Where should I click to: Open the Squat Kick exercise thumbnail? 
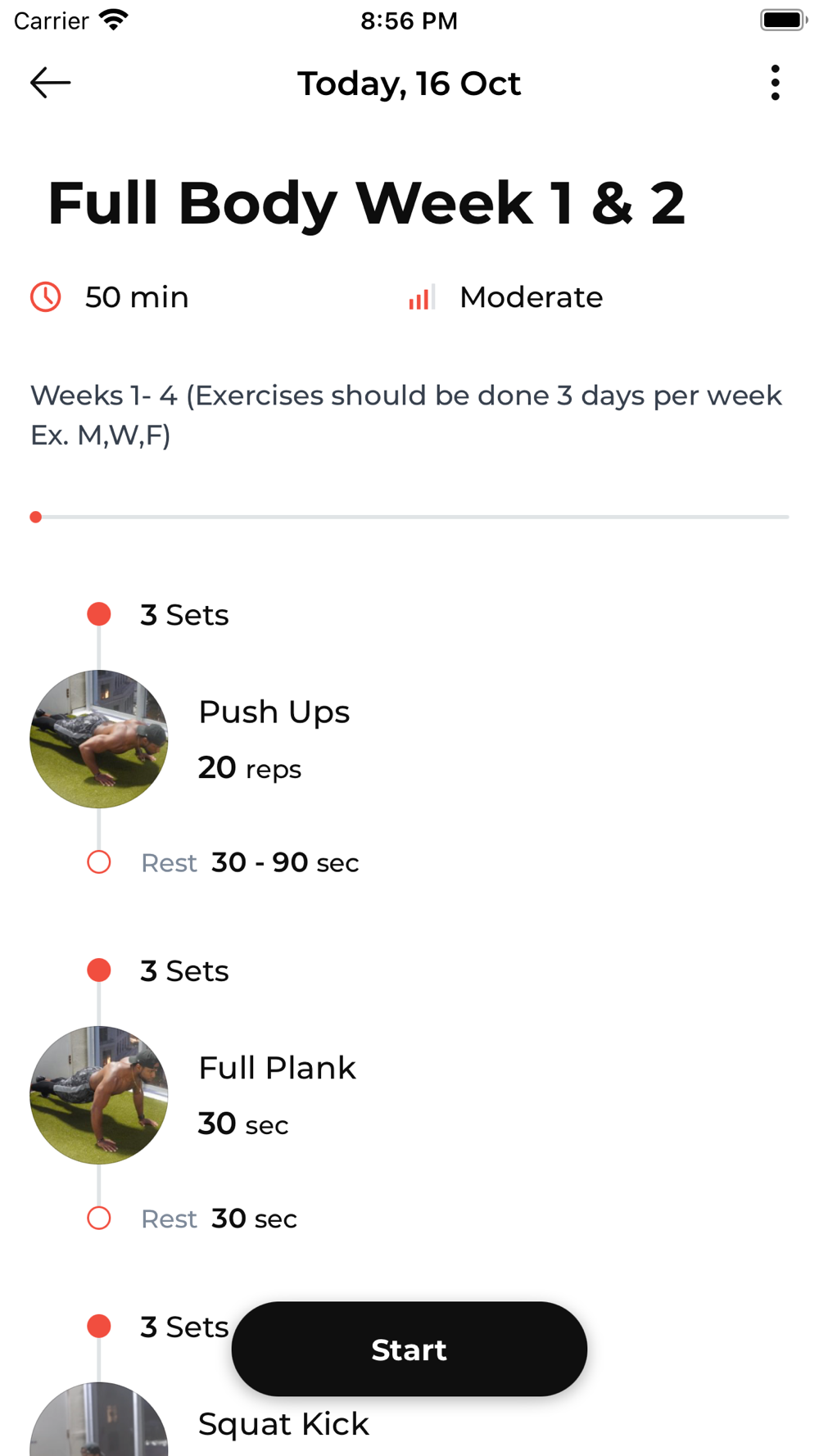coord(99,1419)
